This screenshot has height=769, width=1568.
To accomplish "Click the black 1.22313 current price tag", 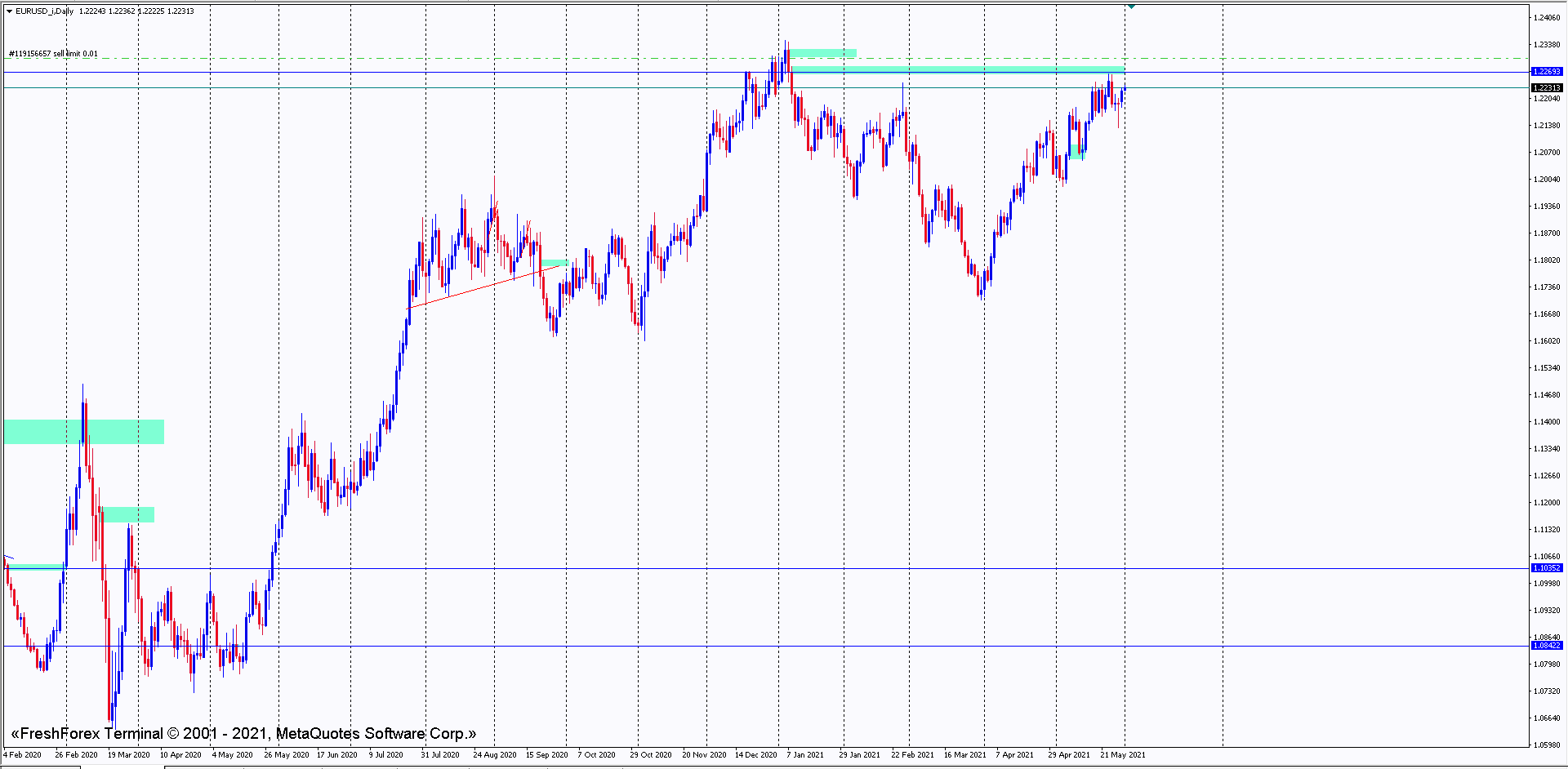I will tap(1547, 88).
